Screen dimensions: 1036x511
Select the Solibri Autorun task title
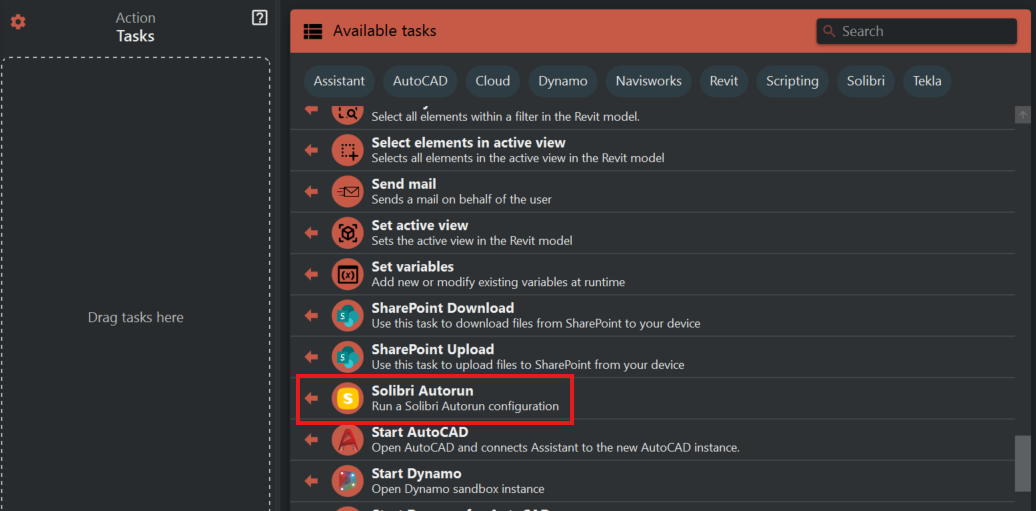tap(422, 391)
